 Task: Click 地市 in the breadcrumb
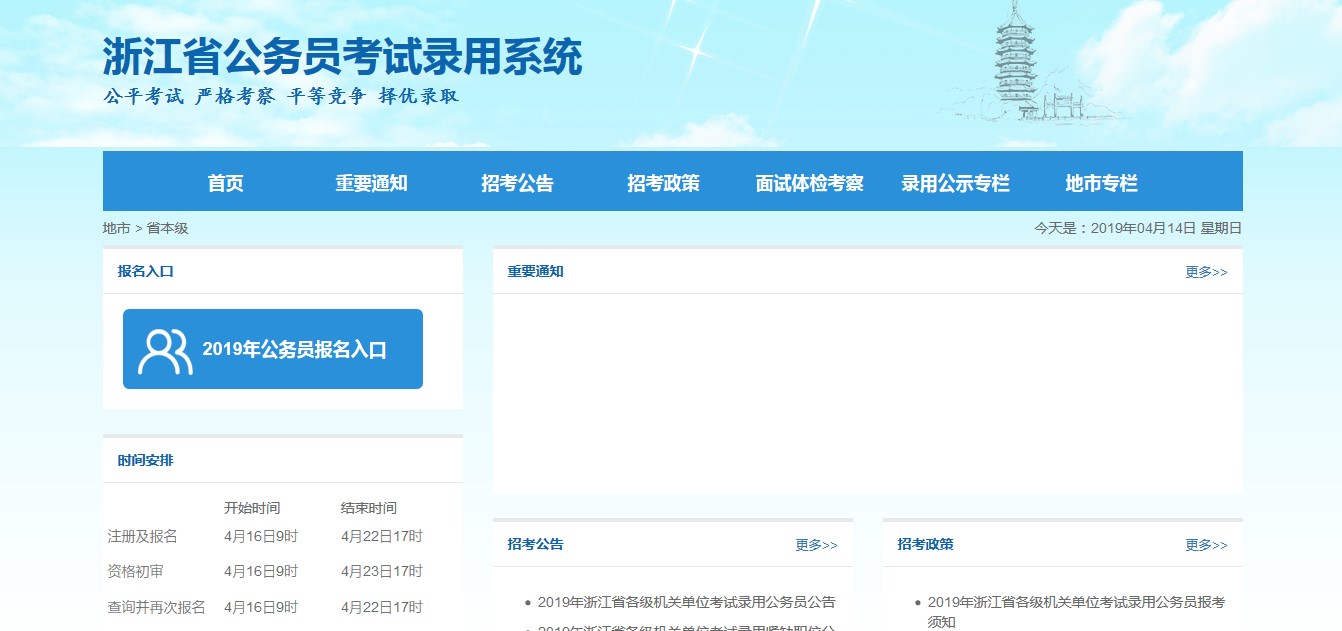pyautogui.click(x=116, y=228)
